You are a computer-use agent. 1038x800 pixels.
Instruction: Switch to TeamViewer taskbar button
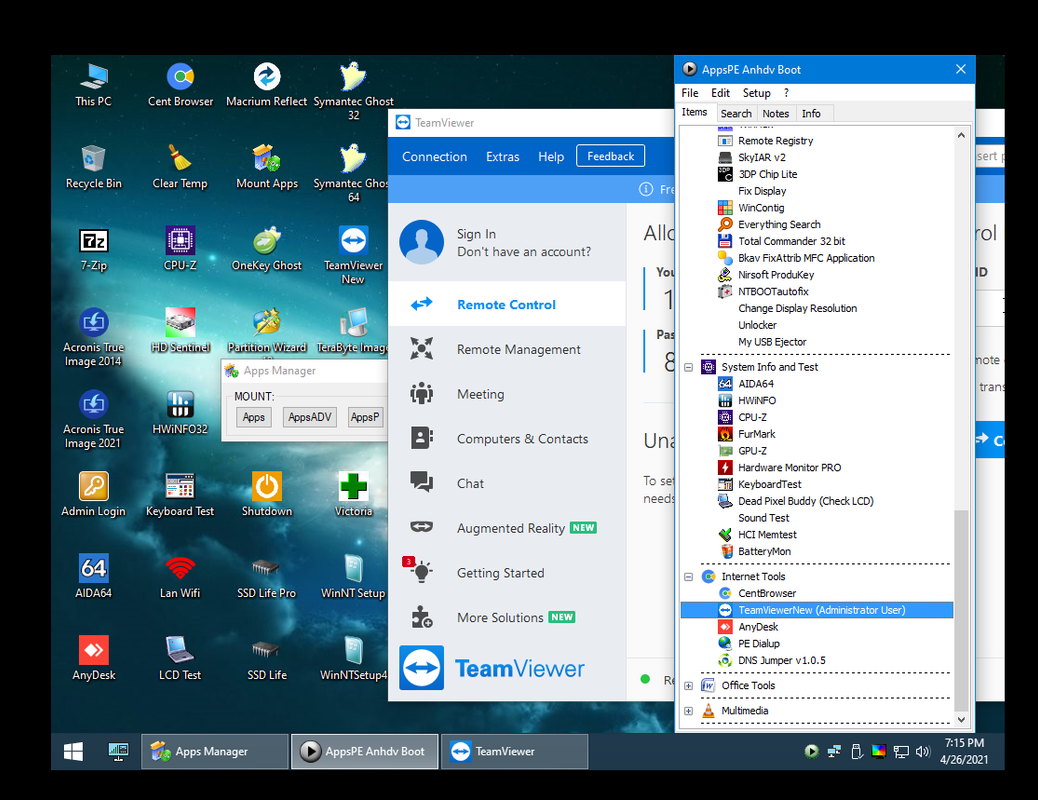click(x=514, y=751)
